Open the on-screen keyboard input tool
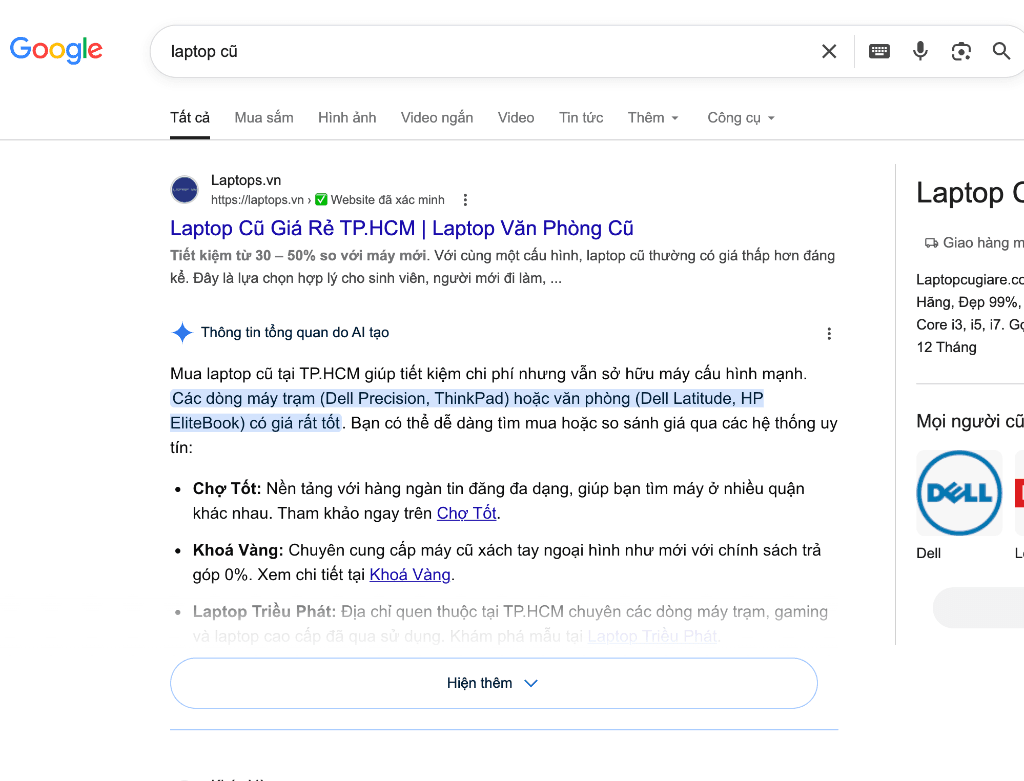This screenshot has width=1024, height=781. tap(879, 51)
